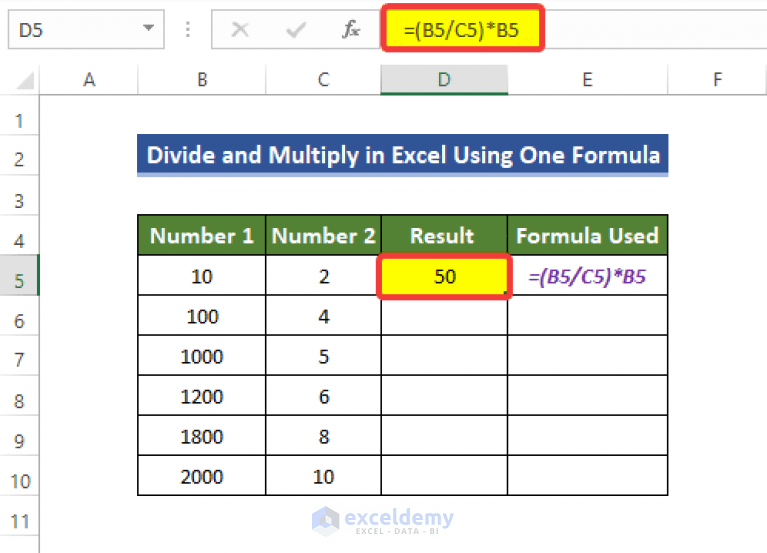Click the Enter checkmark icon in formula bar
The width and height of the screenshot is (767, 553).
(296, 30)
